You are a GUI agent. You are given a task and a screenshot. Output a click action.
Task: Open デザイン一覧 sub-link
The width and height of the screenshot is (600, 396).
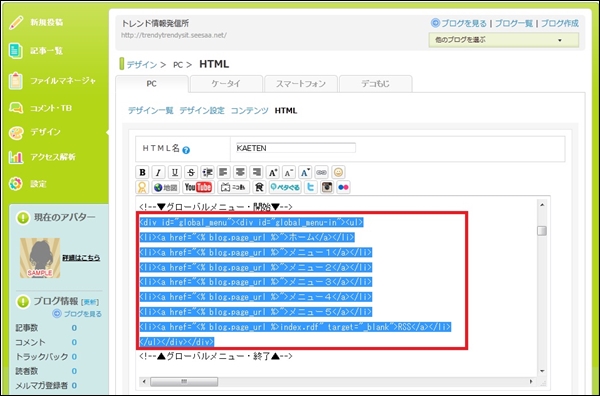pyautogui.click(x=150, y=111)
